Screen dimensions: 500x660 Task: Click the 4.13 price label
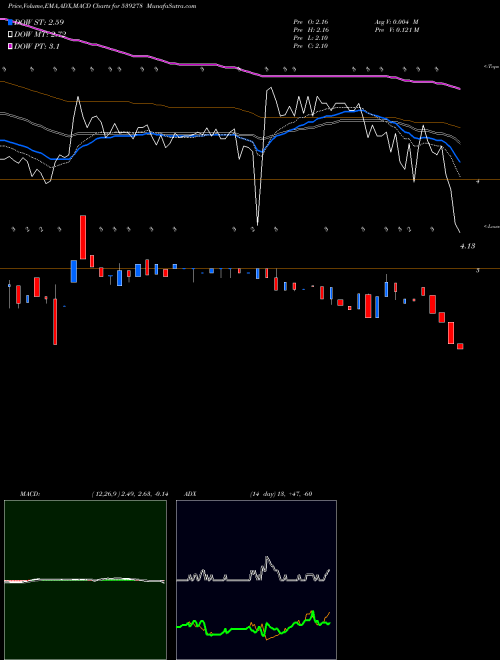click(x=467, y=246)
